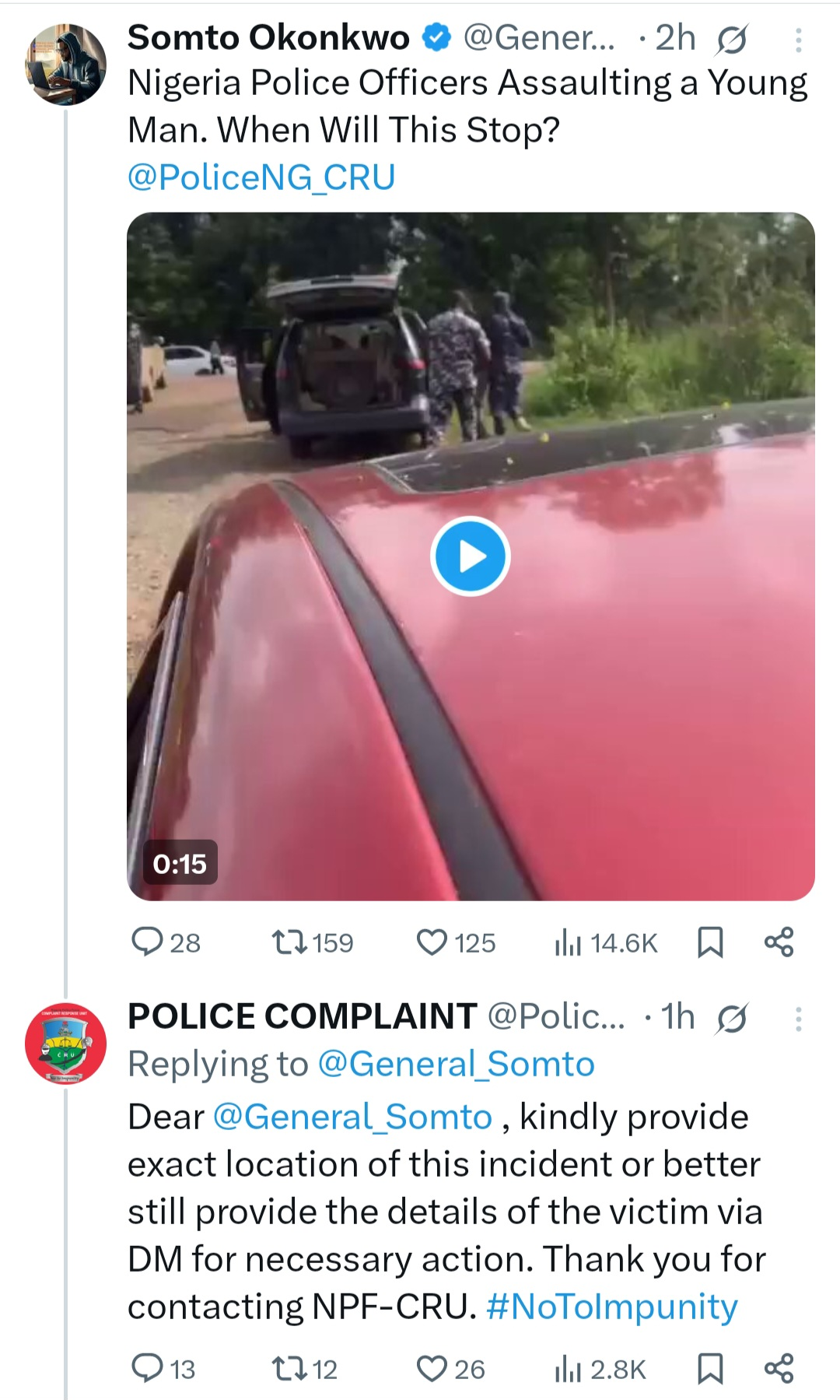Share Somto Okonkwo's tweet
Image resolution: width=840 pixels, height=1400 pixels.
click(x=779, y=942)
